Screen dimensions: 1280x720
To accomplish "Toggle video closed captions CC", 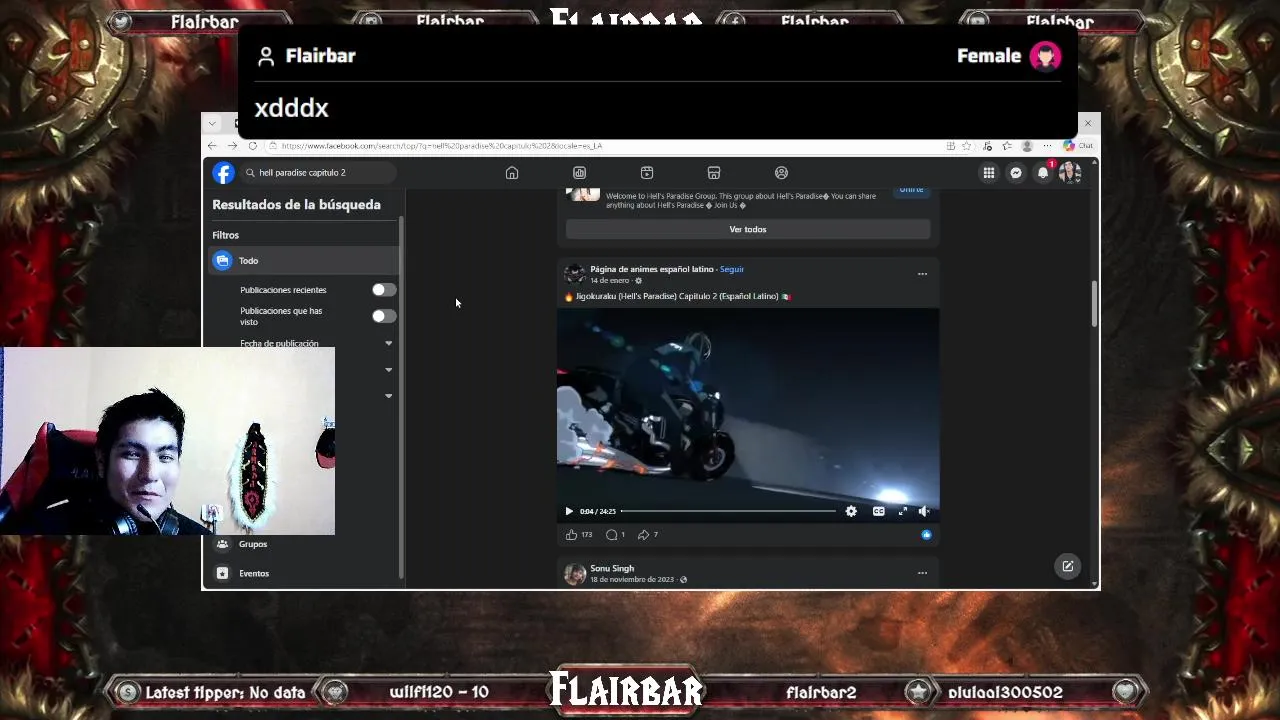I will [x=878, y=511].
